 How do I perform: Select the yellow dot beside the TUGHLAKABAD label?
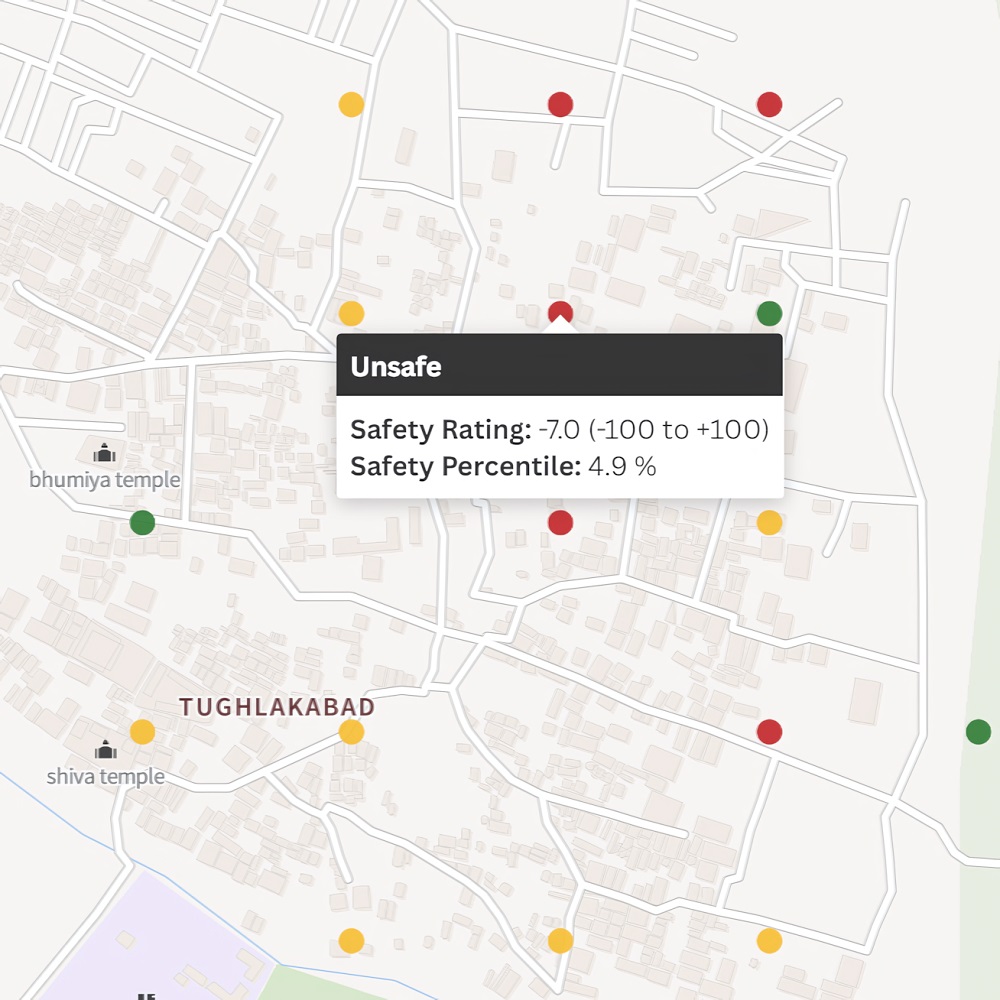[351, 732]
